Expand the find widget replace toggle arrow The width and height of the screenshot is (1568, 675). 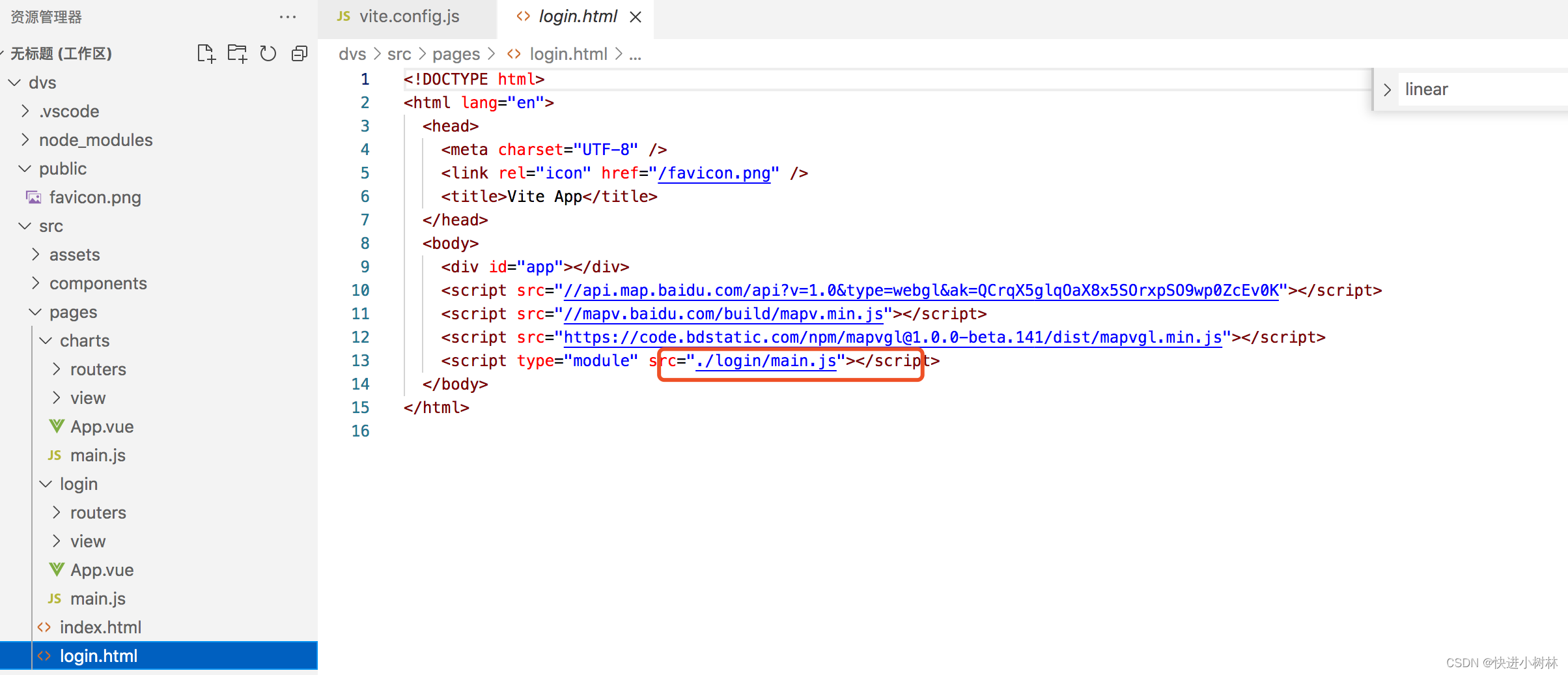coord(1387,89)
